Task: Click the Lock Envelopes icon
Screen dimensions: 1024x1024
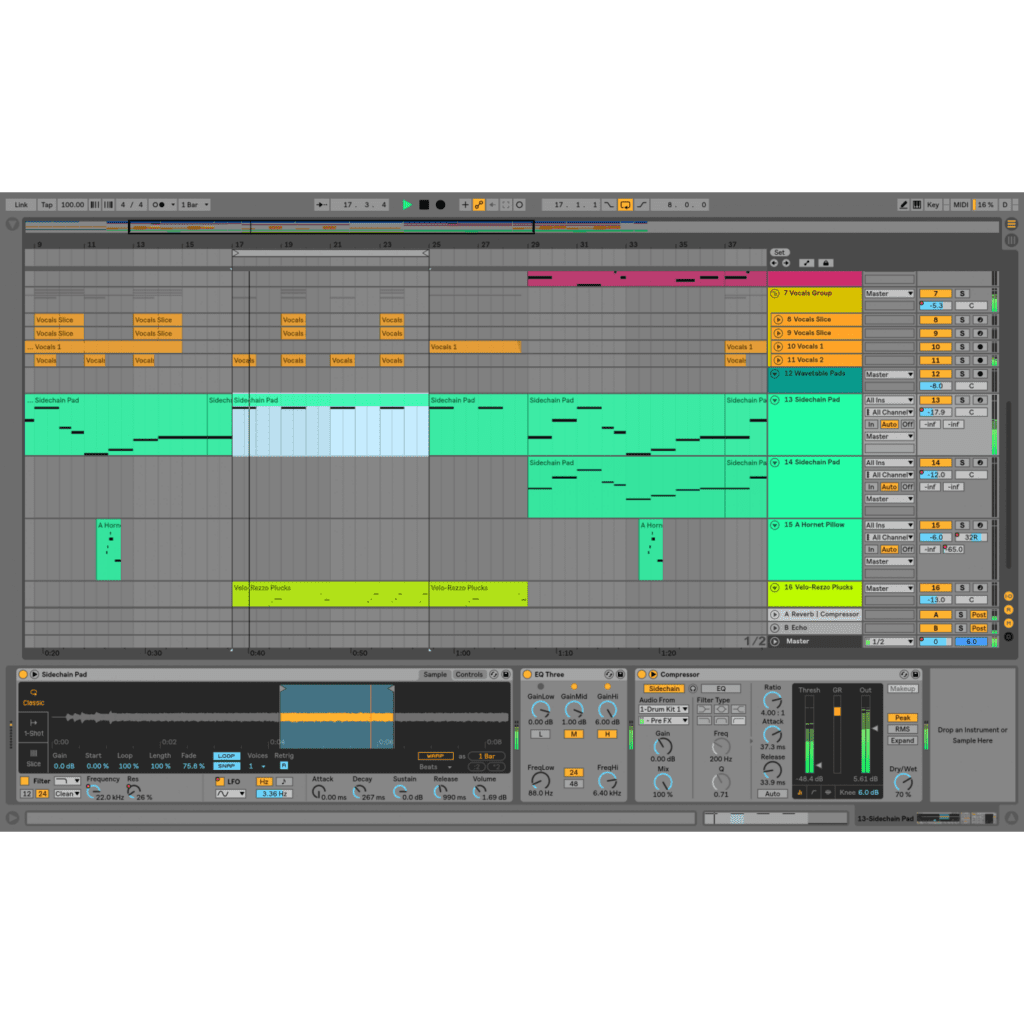Action: pyautogui.click(x=825, y=263)
